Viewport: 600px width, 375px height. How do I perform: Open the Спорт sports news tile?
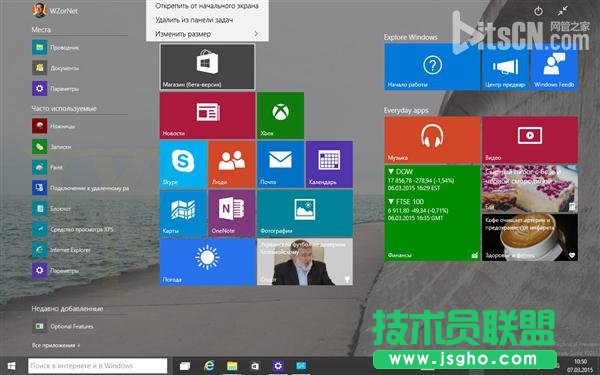[305, 262]
